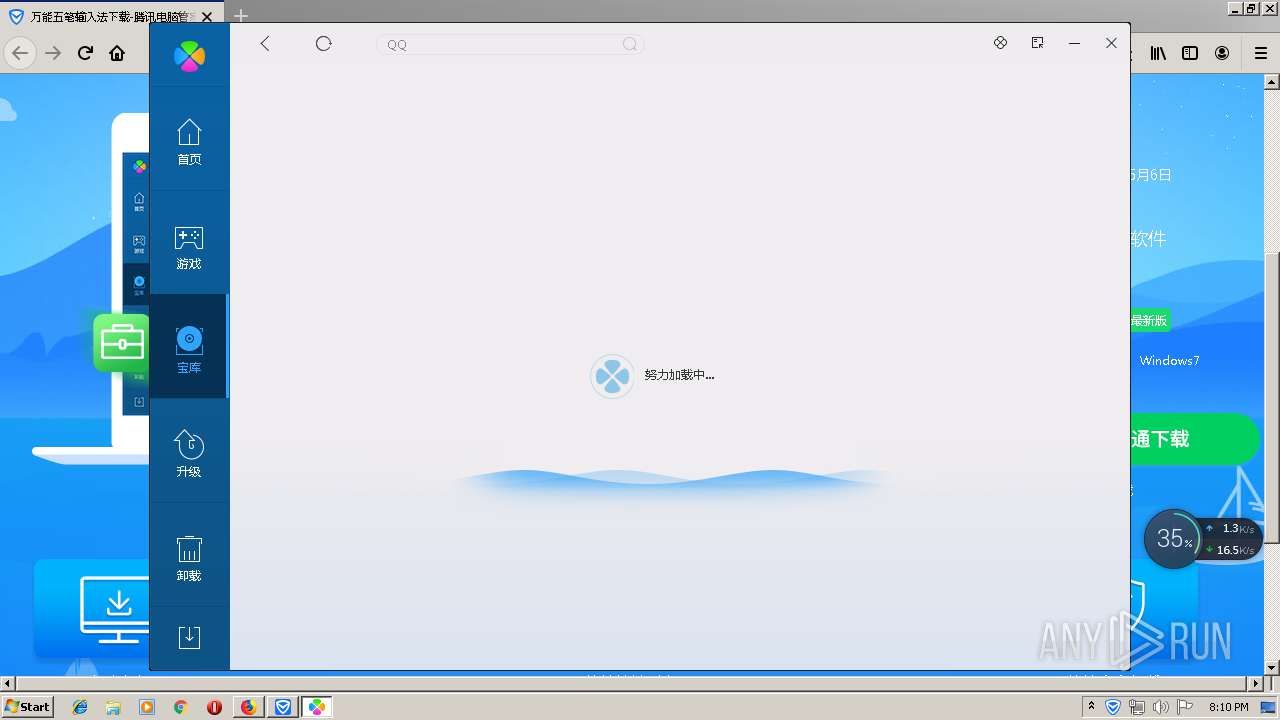Image resolution: width=1280 pixels, height=720 pixels.
Task: Click the vertical scrollbar down arrow
Action: coord(1272,668)
